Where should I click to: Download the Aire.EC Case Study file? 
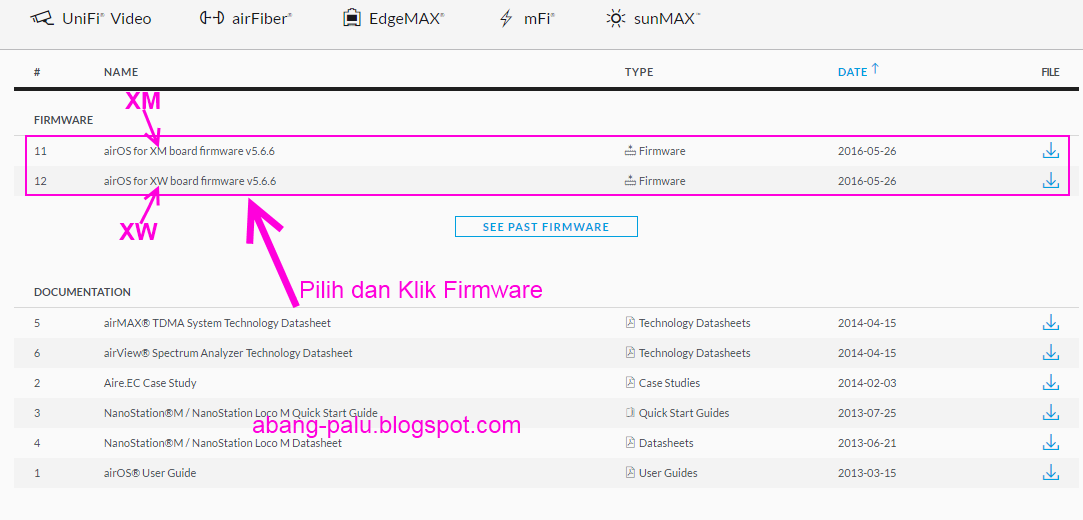[x=1050, y=382]
